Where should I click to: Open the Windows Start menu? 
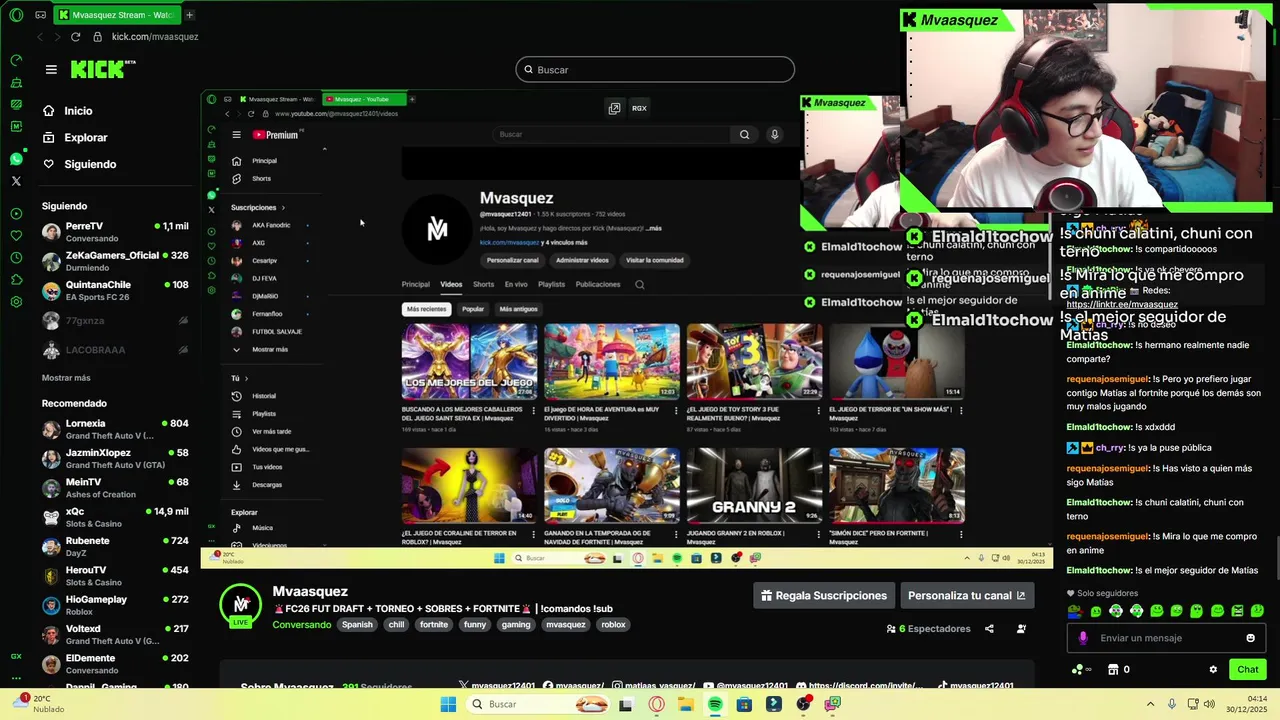[x=448, y=704]
